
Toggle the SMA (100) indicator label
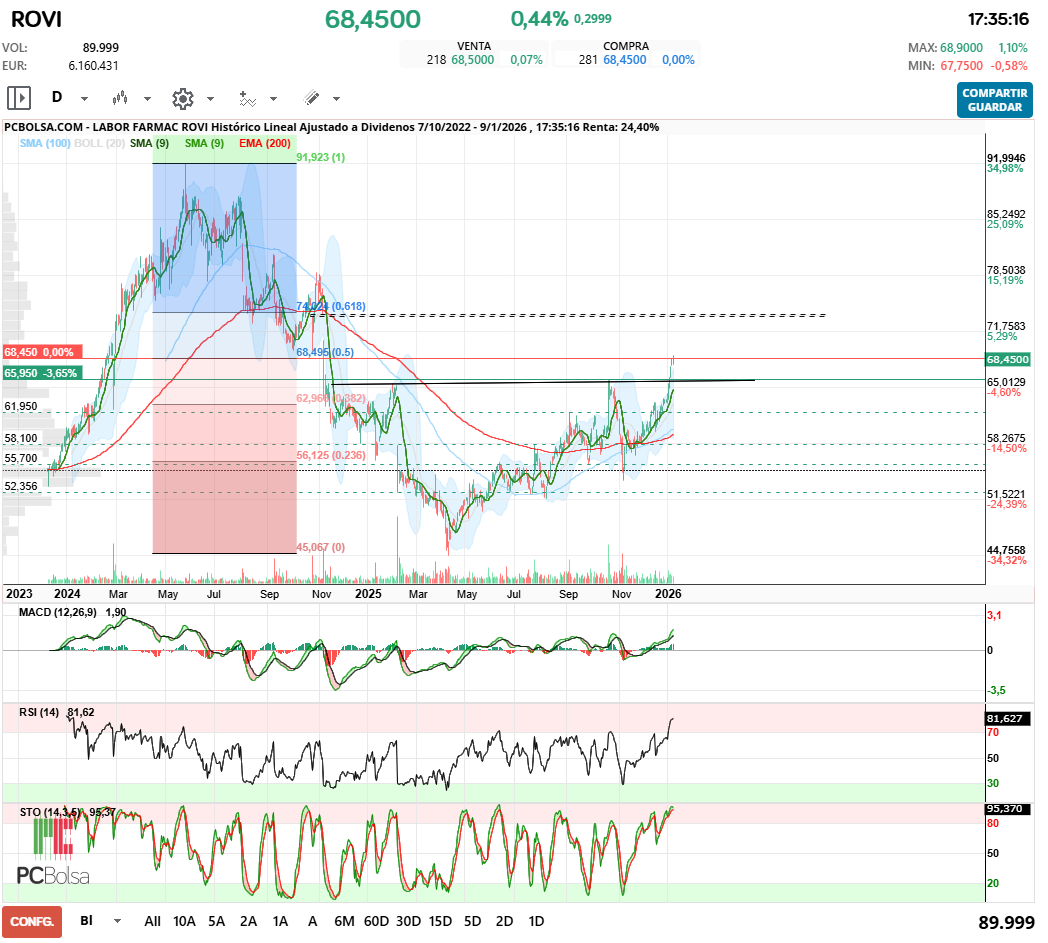45,144
